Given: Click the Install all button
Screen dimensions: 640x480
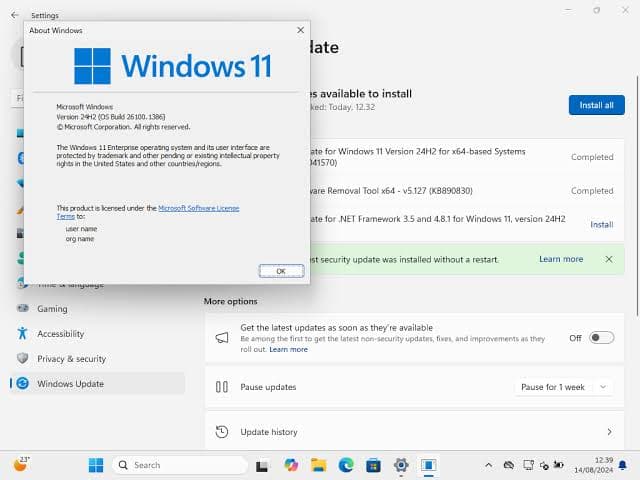Looking at the screenshot, I should coord(596,105).
